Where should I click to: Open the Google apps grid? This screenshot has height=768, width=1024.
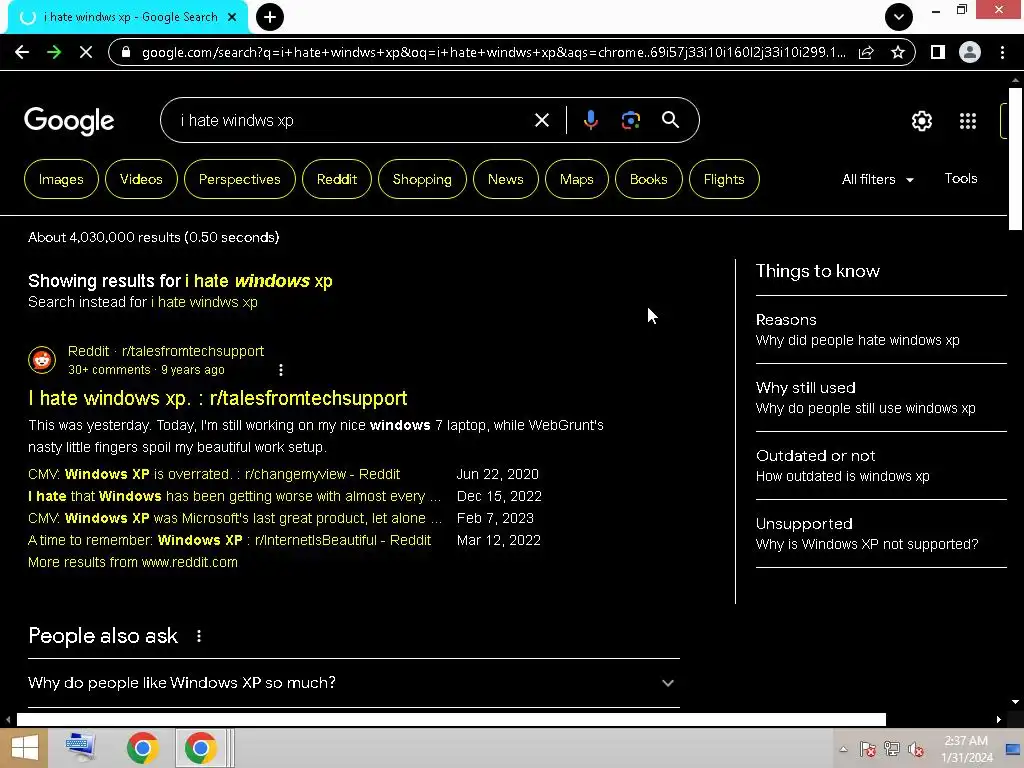pyautogui.click(x=968, y=121)
